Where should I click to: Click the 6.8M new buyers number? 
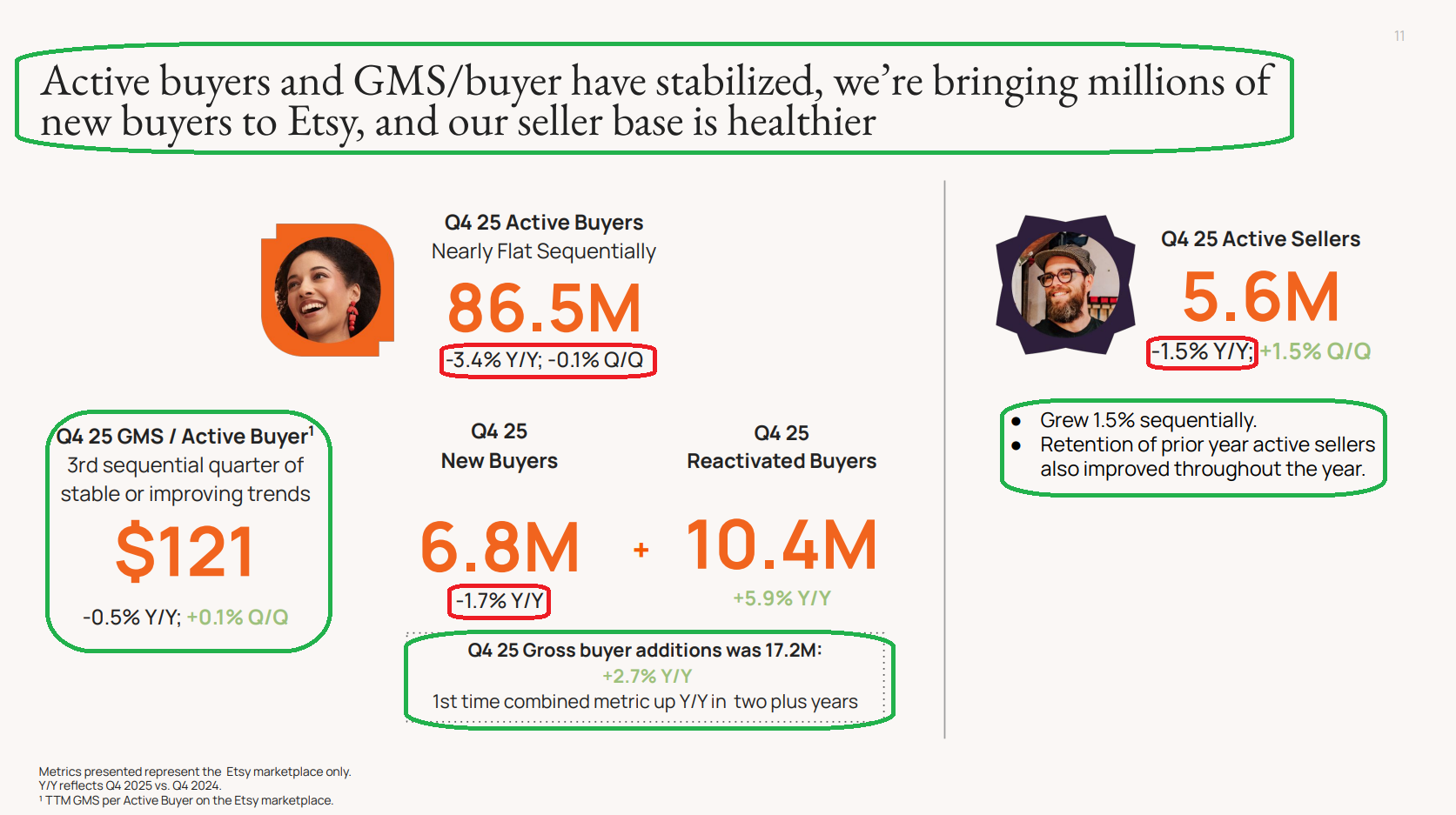pos(499,547)
